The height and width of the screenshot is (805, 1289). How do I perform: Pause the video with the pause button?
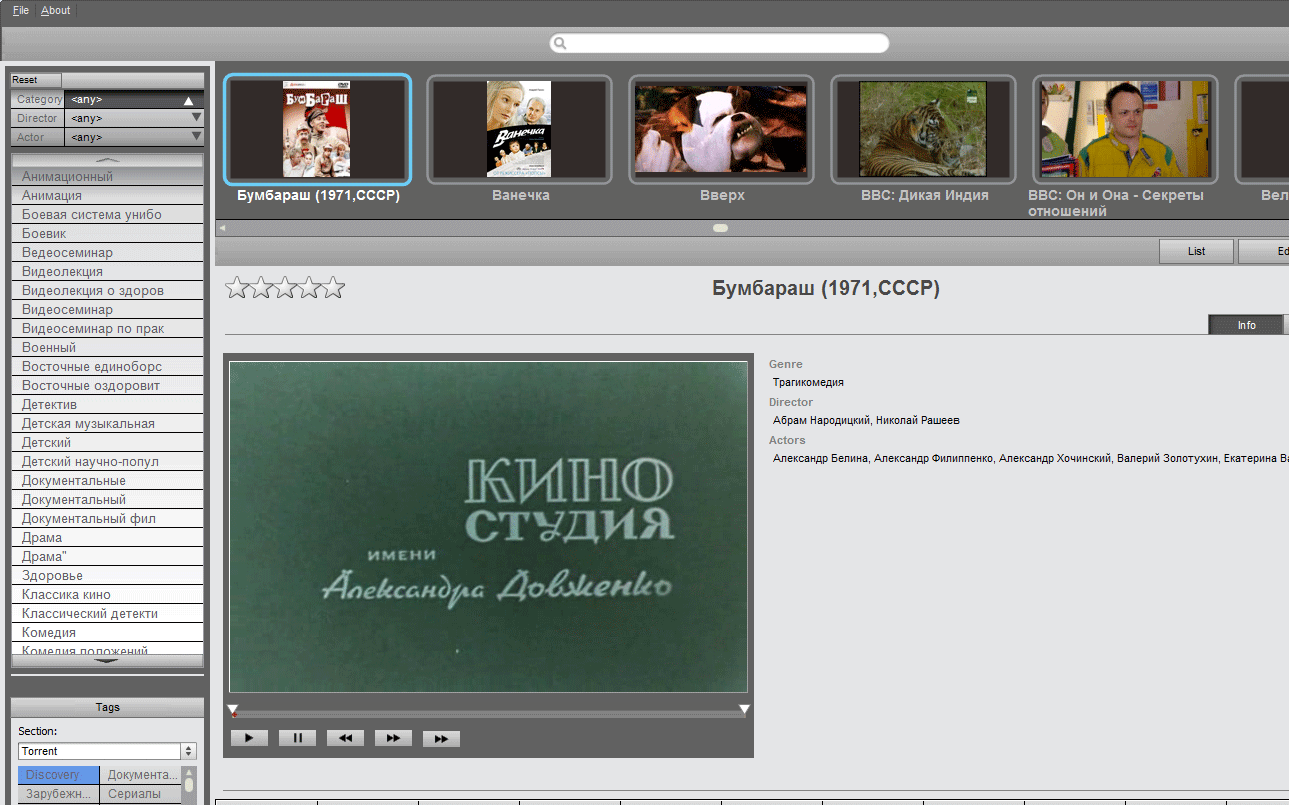297,738
